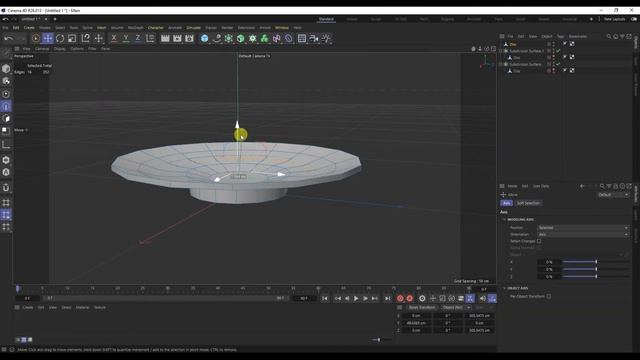Select the Soft Selection tab

point(528,203)
